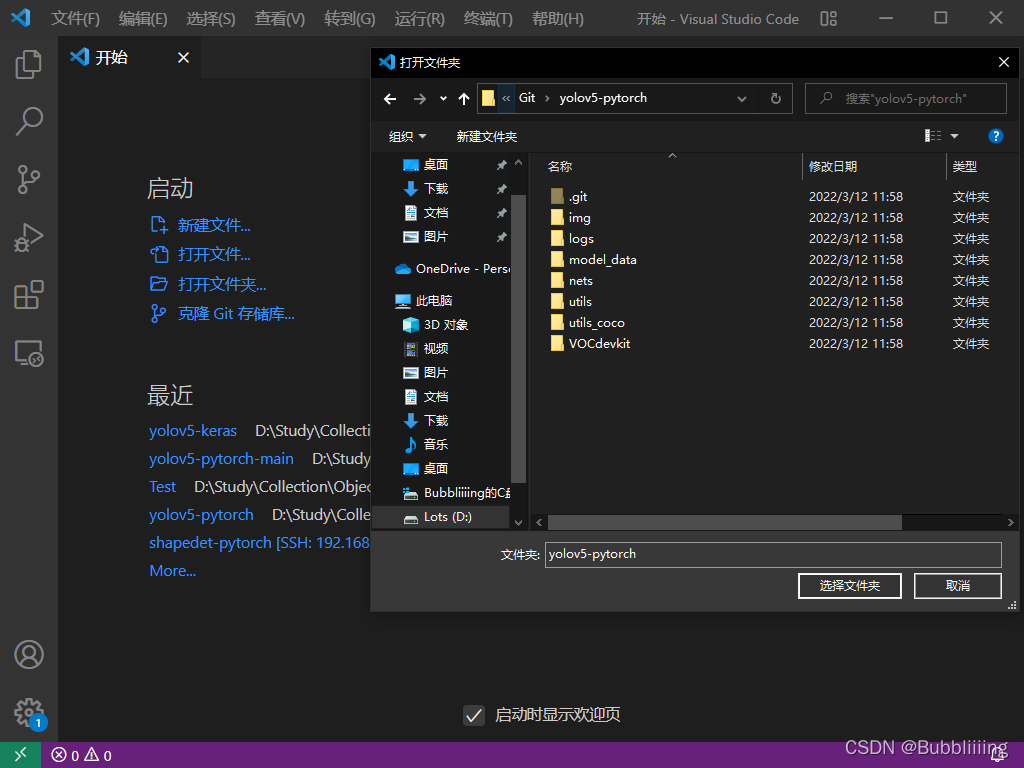This screenshot has height=768, width=1024.
Task: Open view options dropdown arrow
Action: click(x=954, y=136)
